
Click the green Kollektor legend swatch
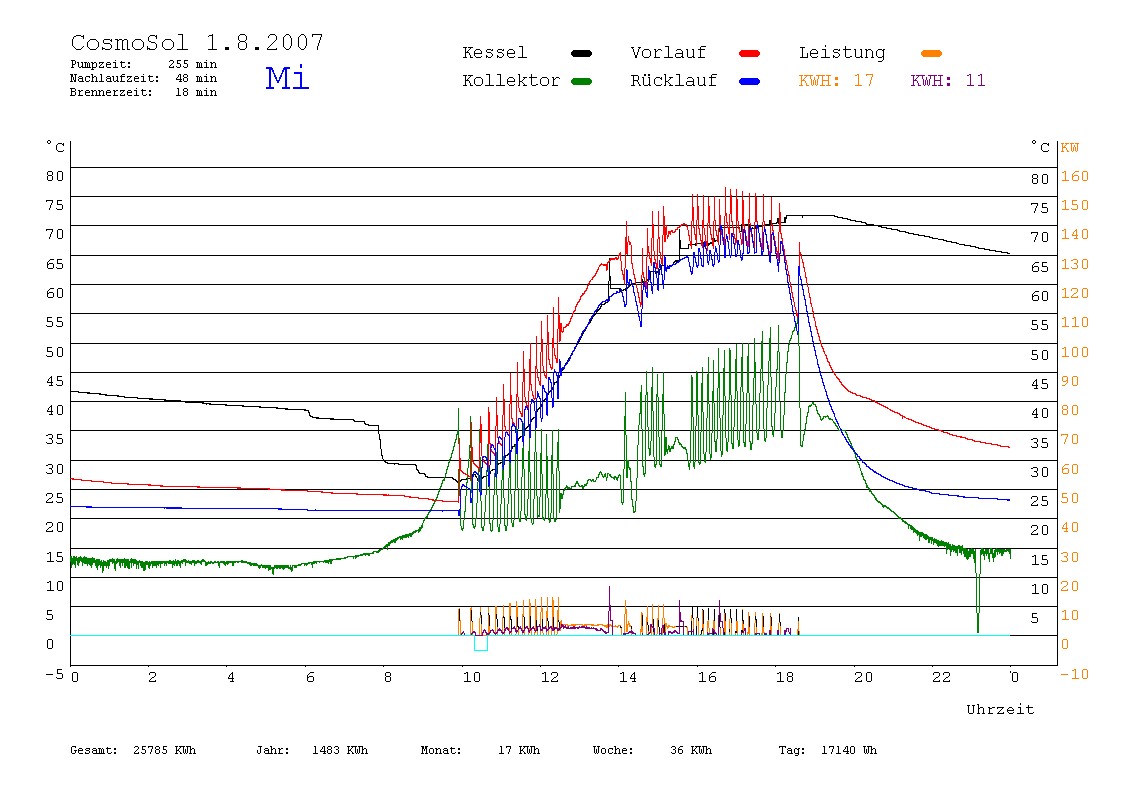coord(581,81)
